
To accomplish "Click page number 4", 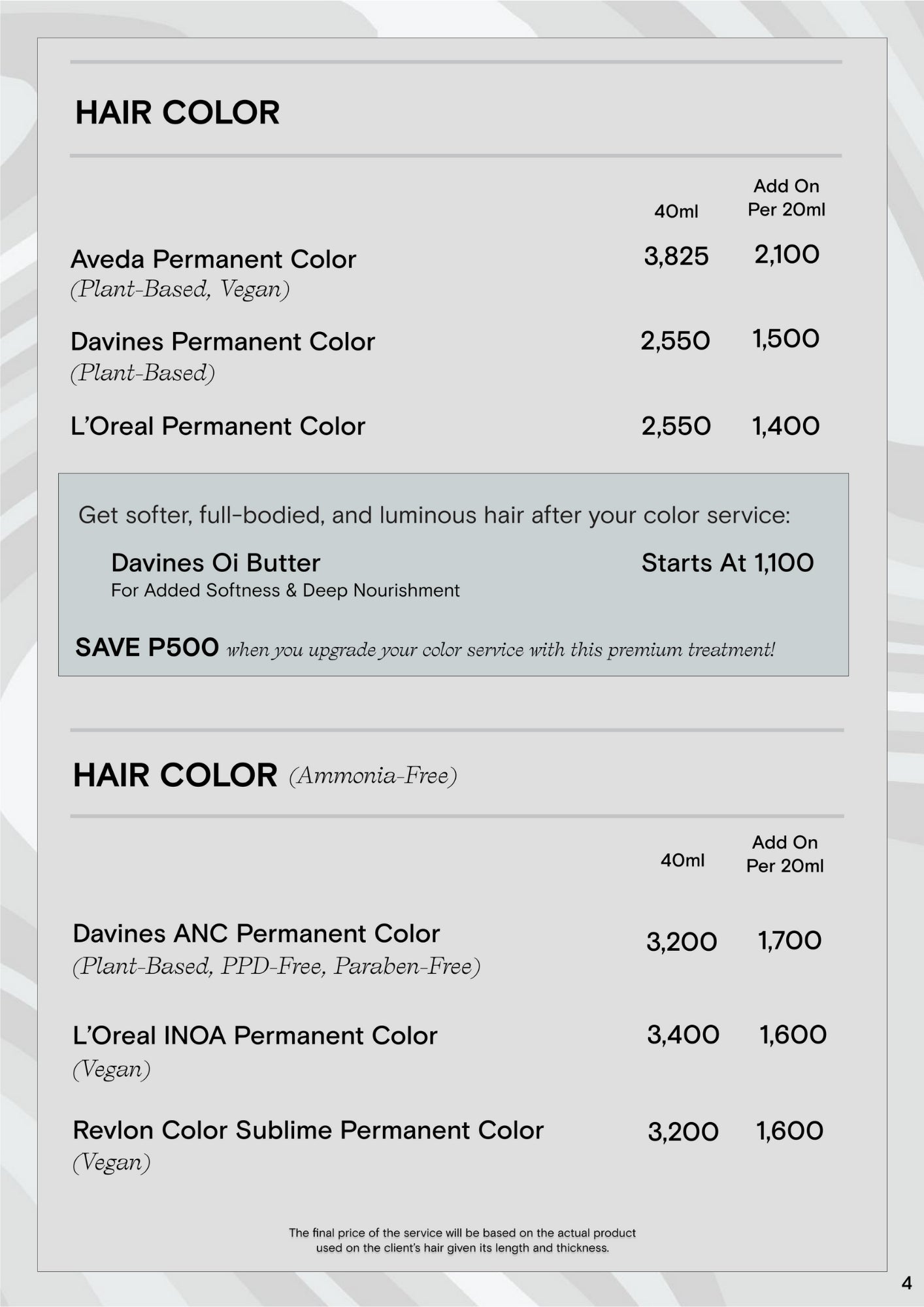I will pos(906,1283).
